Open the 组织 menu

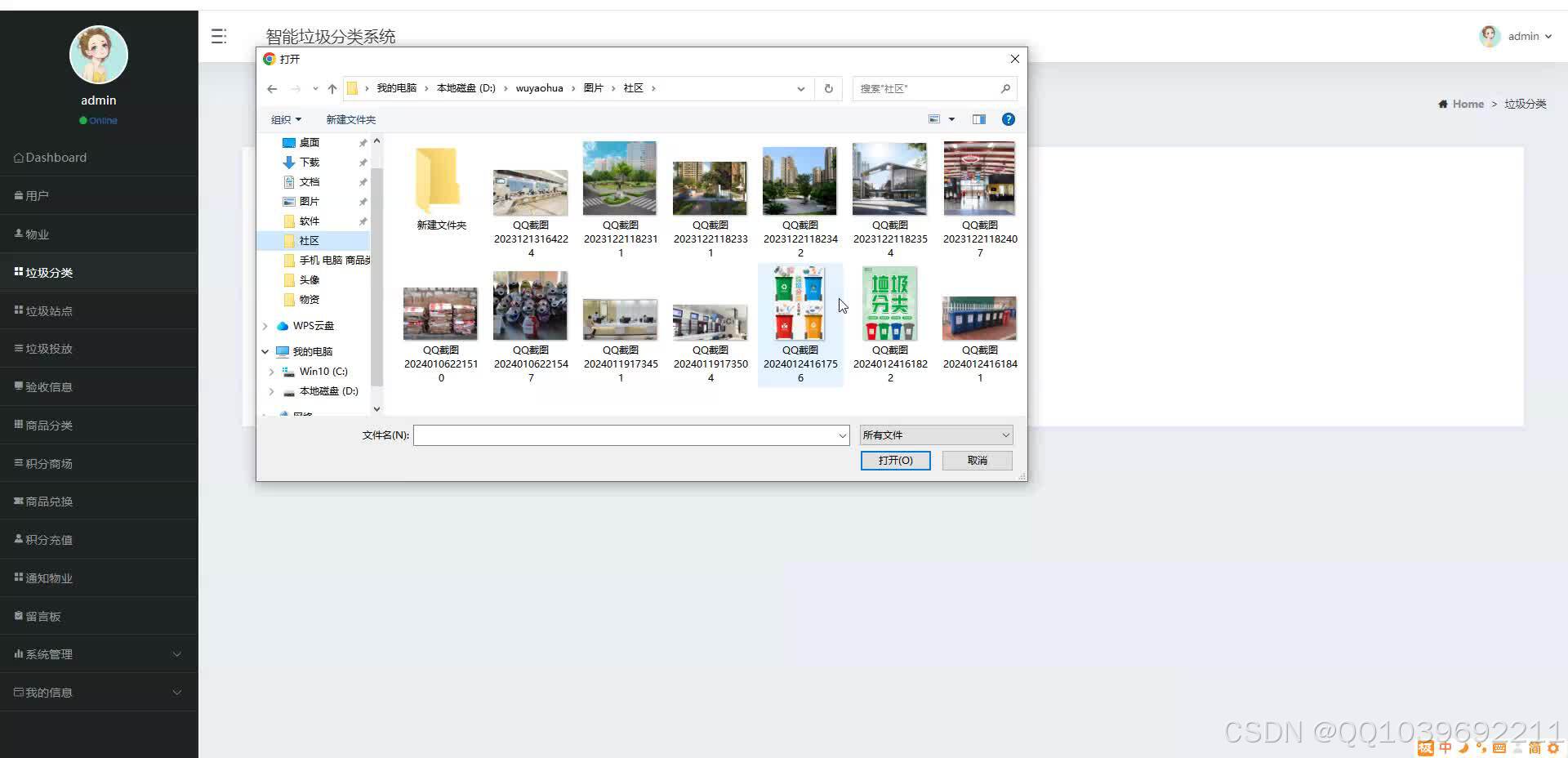pos(286,119)
